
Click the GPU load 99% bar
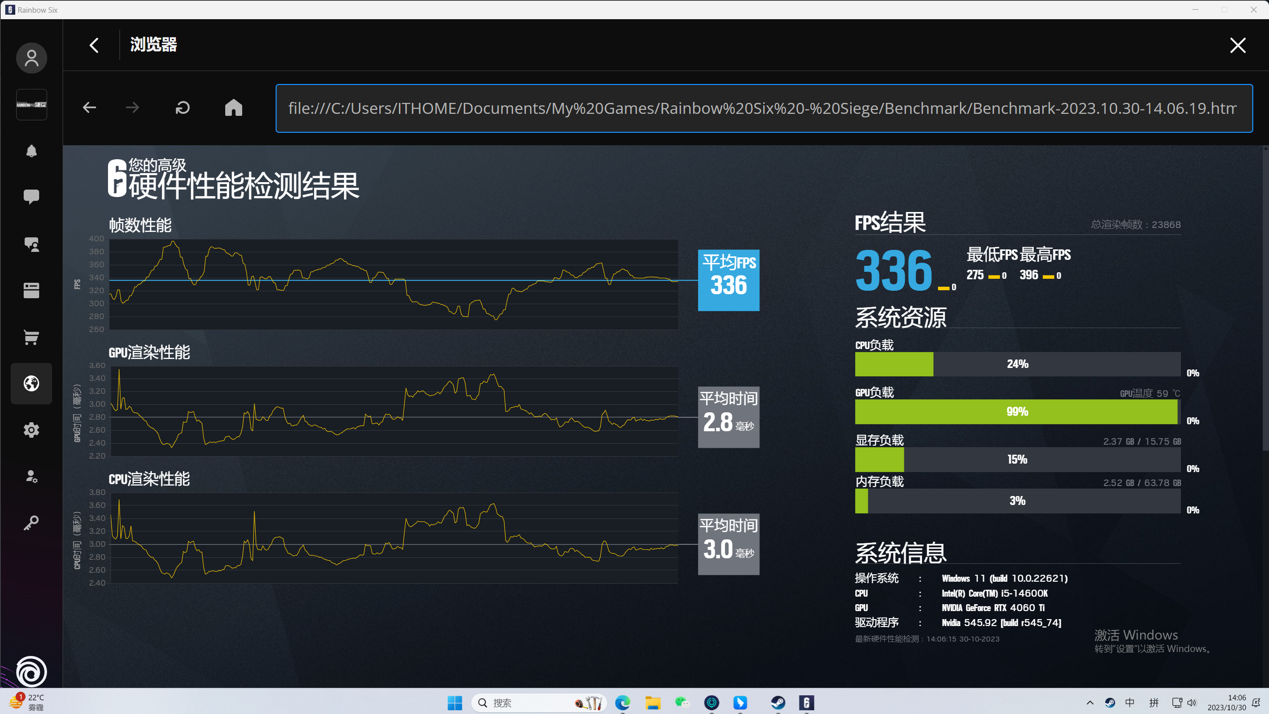click(x=1017, y=412)
